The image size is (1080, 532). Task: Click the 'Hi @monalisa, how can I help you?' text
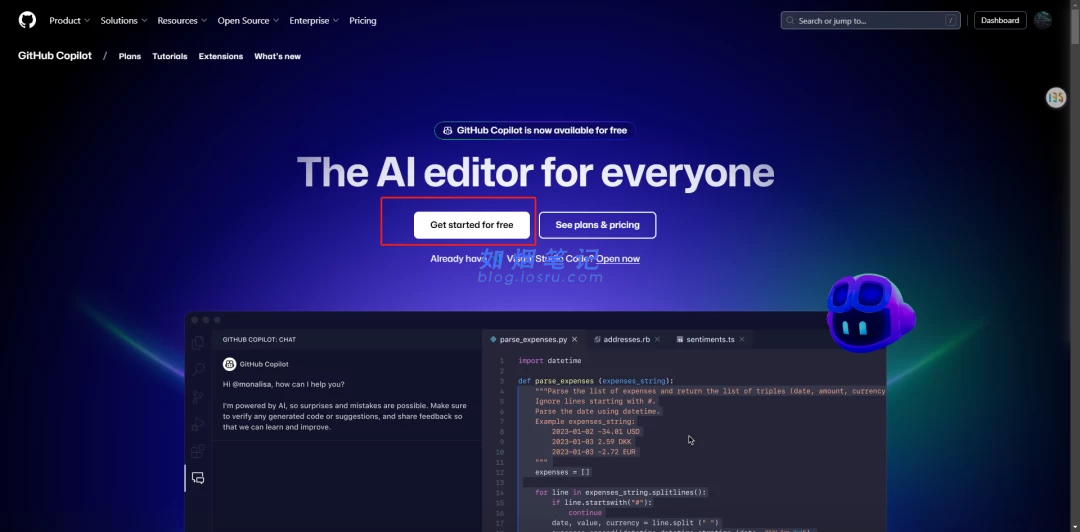pyautogui.click(x=283, y=384)
